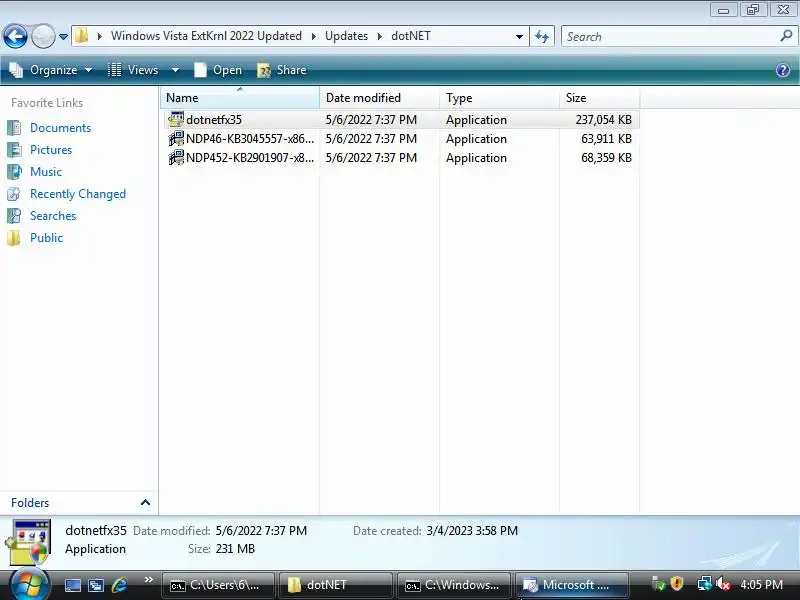Open the Windows Start orb

click(x=29, y=585)
